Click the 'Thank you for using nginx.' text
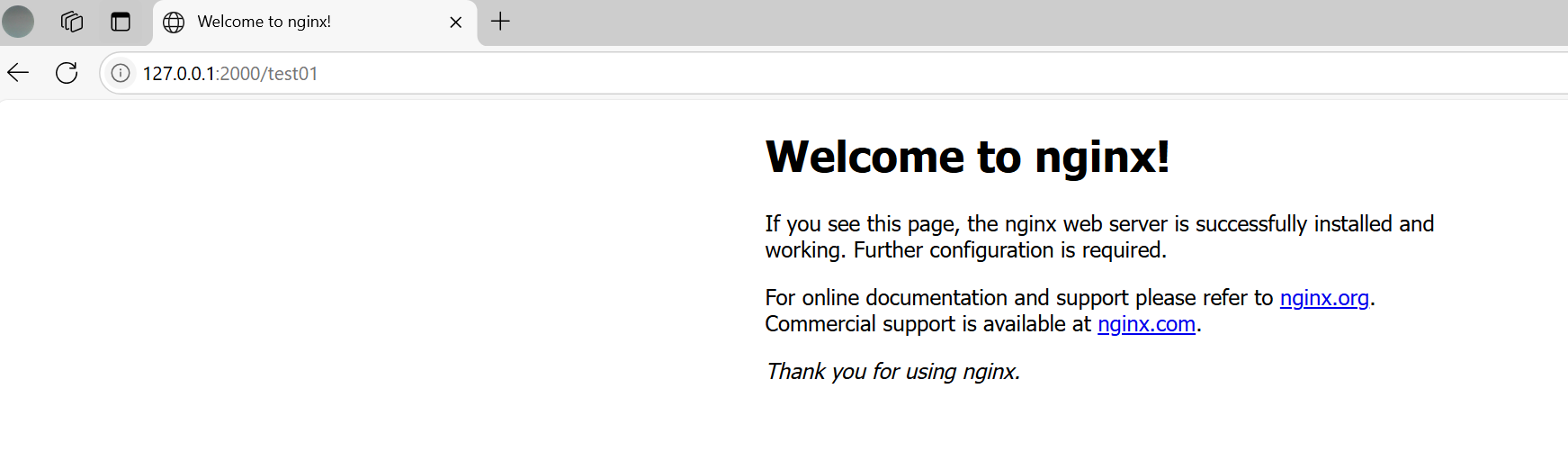Image resolution: width=1568 pixels, height=470 pixels. (x=893, y=372)
